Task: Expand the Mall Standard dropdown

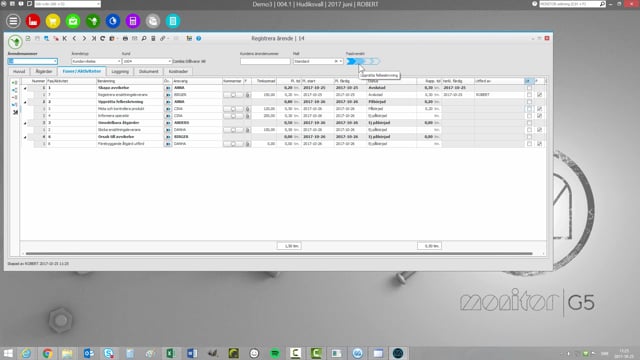Action: pyautogui.click(x=341, y=61)
